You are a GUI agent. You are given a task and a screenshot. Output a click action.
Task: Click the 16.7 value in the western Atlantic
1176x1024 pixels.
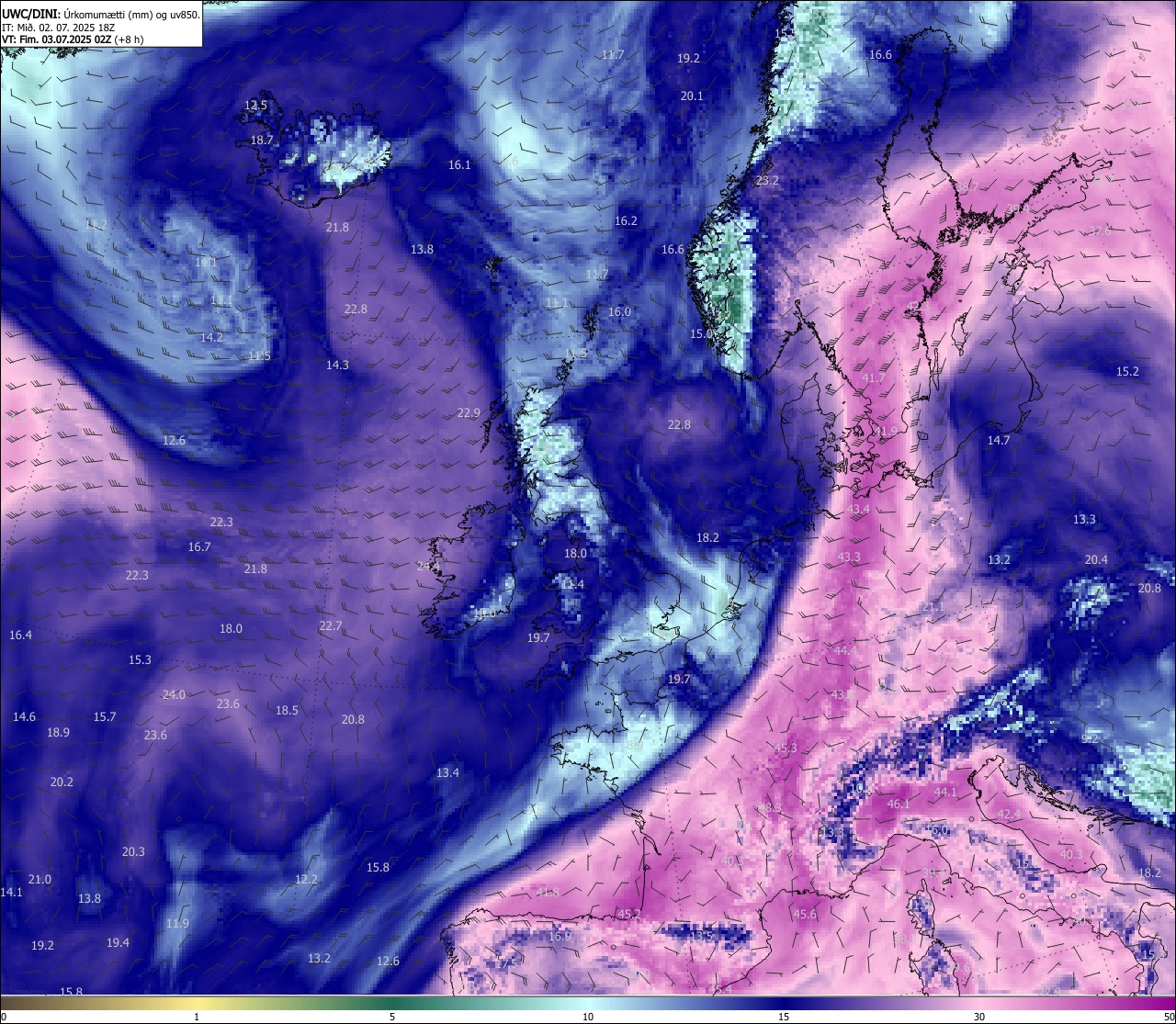click(199, 547)
